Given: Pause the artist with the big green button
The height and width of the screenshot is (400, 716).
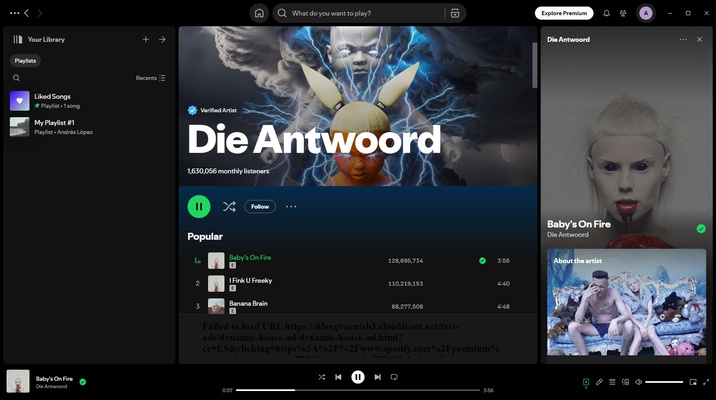Looking at the screenshot, I should 199,206.
